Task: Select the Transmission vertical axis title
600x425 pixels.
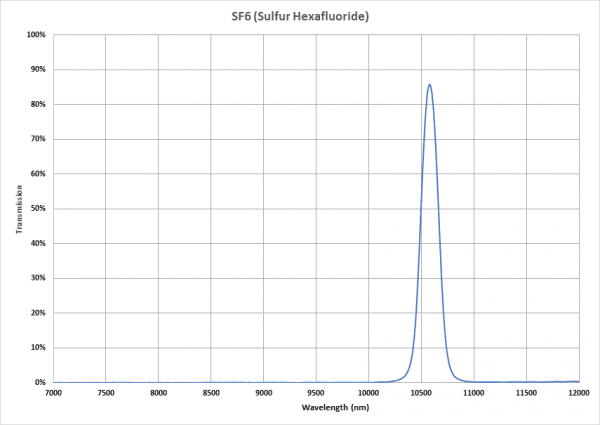Action: (19, 208)
